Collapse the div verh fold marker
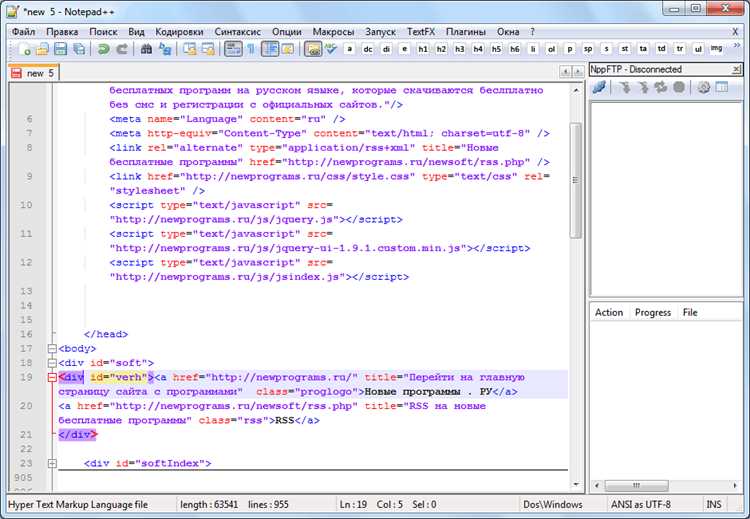The width and height of the screenshot is (750, 519). coord(52,378)
